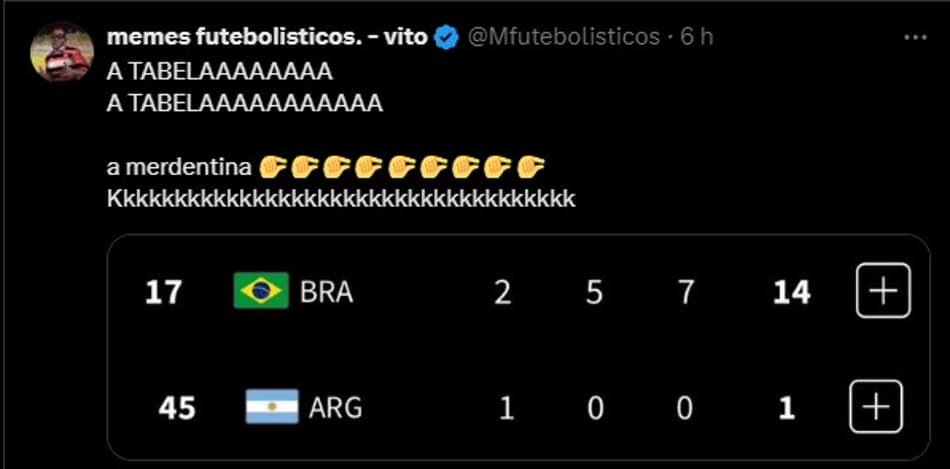Click Argentina's total medal count 1
950x469 pixels.
pos(786,409)
